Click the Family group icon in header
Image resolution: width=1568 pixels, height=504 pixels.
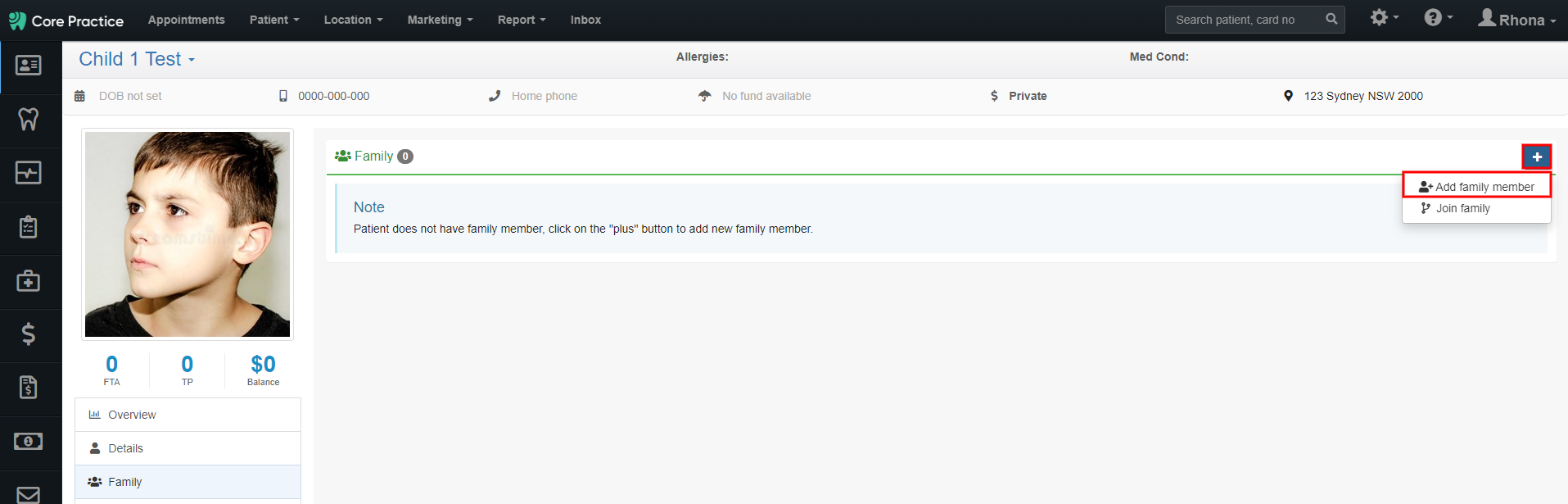point(343,156)
